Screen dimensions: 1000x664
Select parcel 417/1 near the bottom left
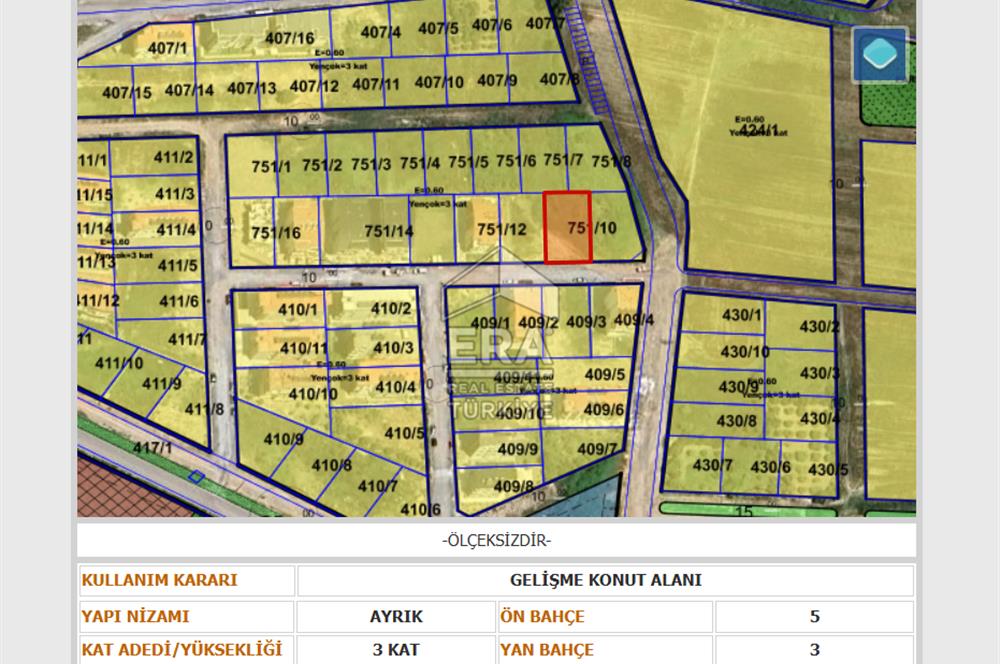coord(154,448)
